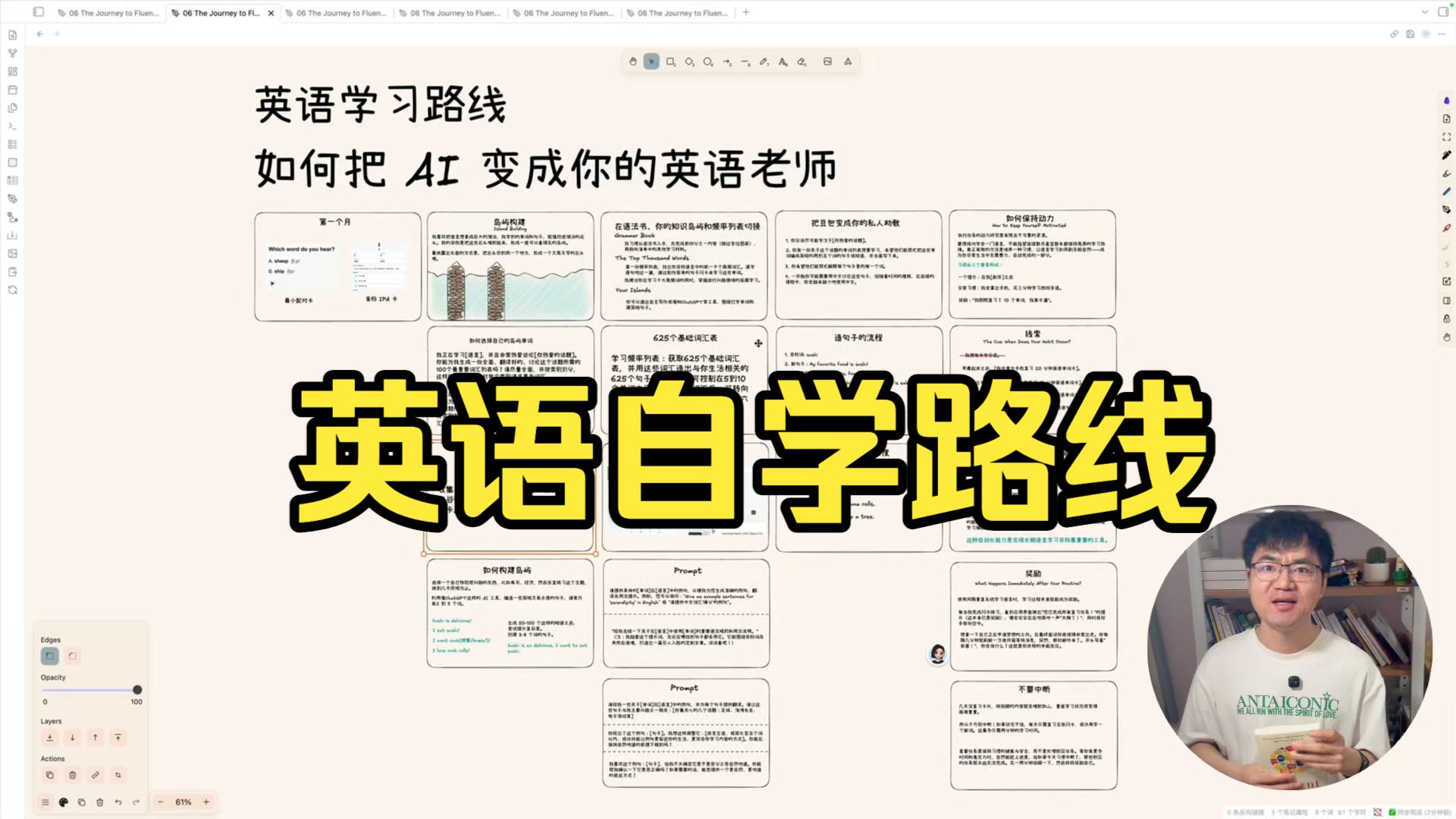Crop the selected element under Actions
1456x819 pixels.
click(x=118, y=775)
